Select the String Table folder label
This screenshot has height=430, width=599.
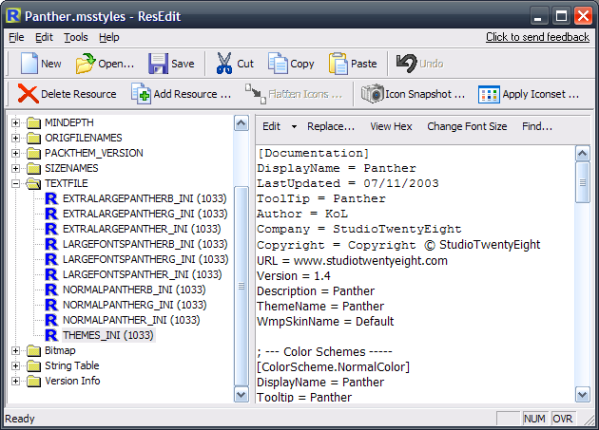coord(72,366)
